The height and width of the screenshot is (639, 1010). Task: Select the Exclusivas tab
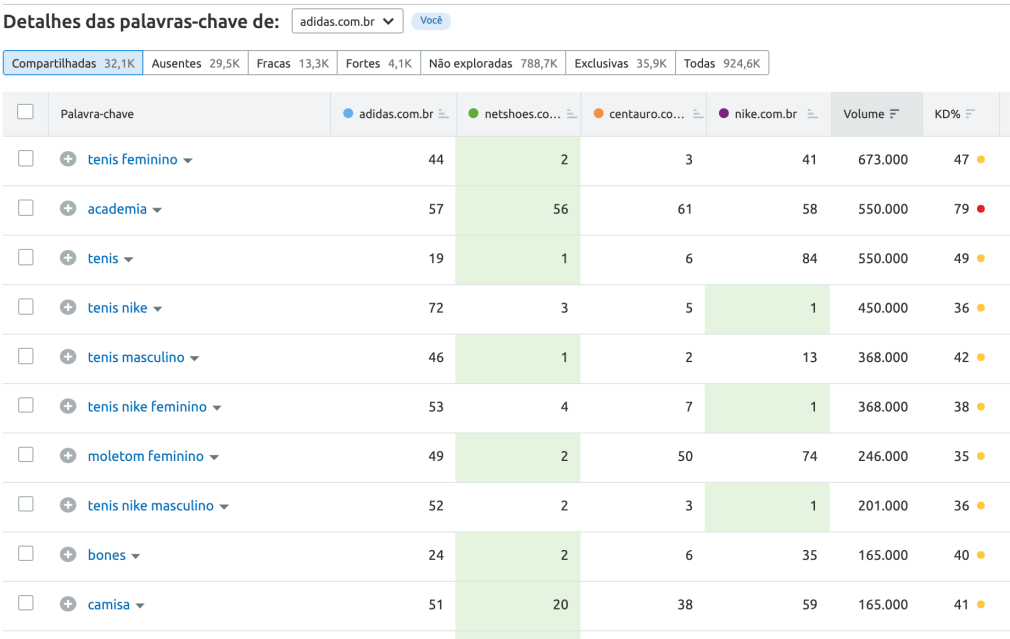click(x=620, y=63)
